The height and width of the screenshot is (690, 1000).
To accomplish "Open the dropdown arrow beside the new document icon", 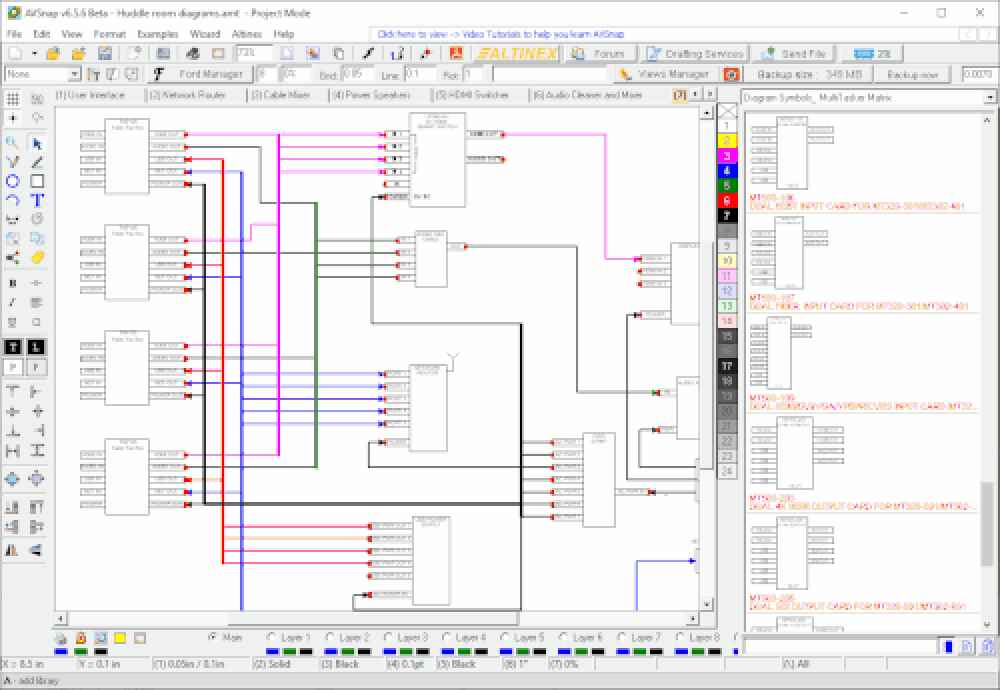I will (34, 54).
